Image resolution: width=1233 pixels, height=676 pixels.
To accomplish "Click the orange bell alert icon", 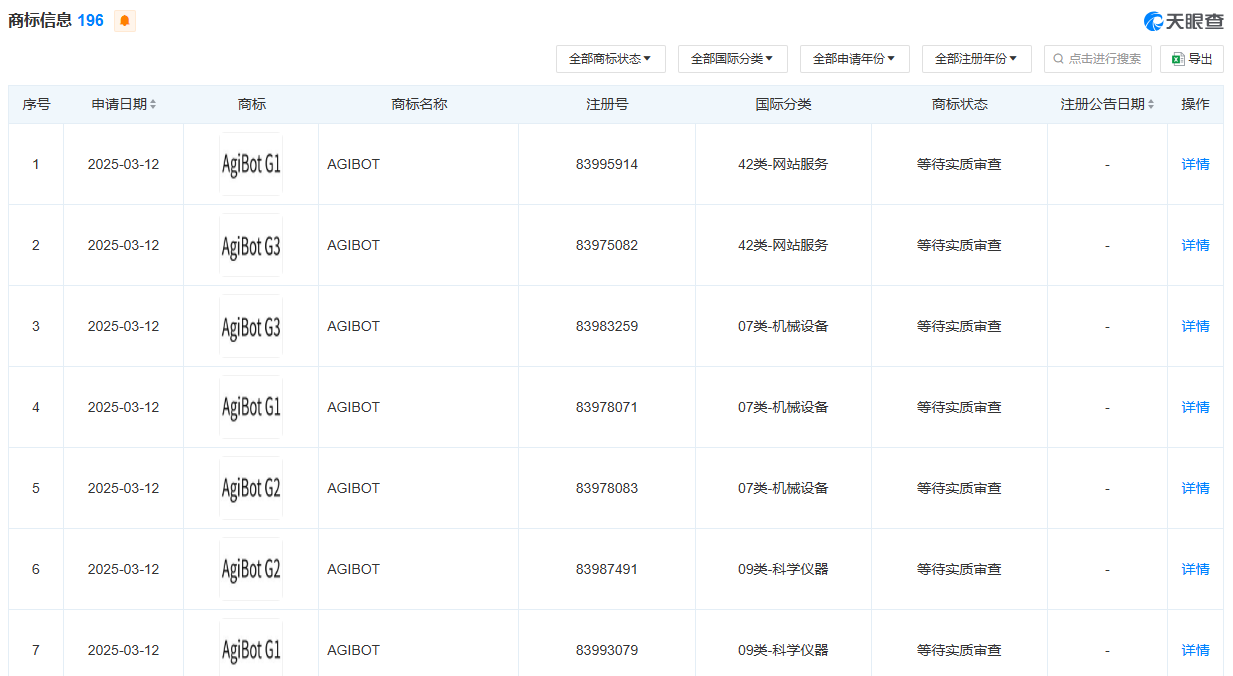I will (x=125, y=21).
